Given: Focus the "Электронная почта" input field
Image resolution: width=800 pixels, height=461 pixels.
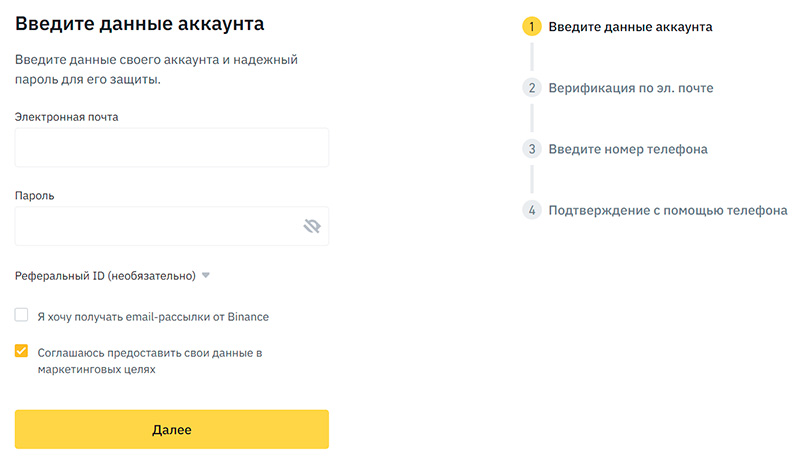Looking at the screenshot, I should (x=171, y=148).
